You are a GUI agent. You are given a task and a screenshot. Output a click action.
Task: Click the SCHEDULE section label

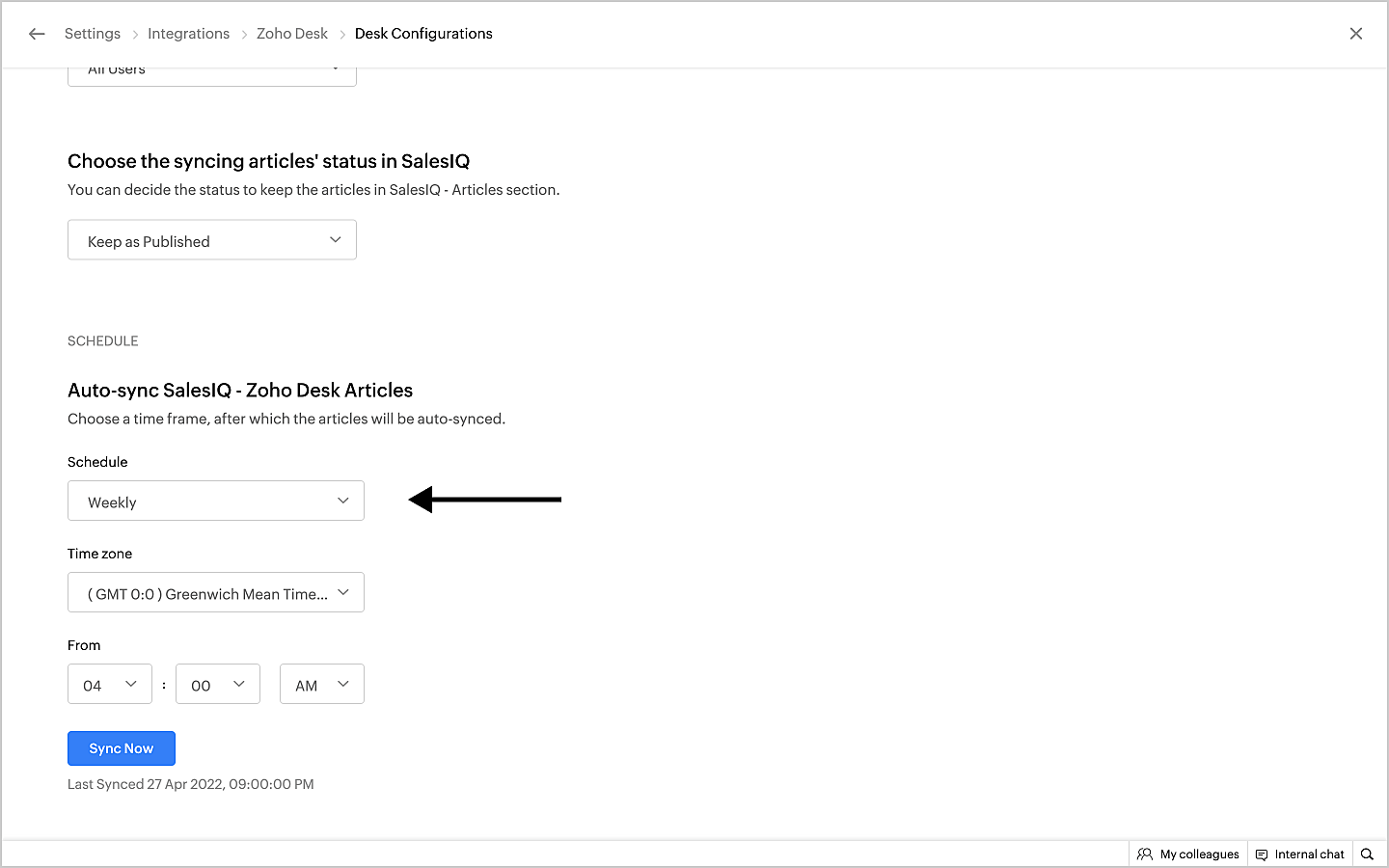coord(103,341)
